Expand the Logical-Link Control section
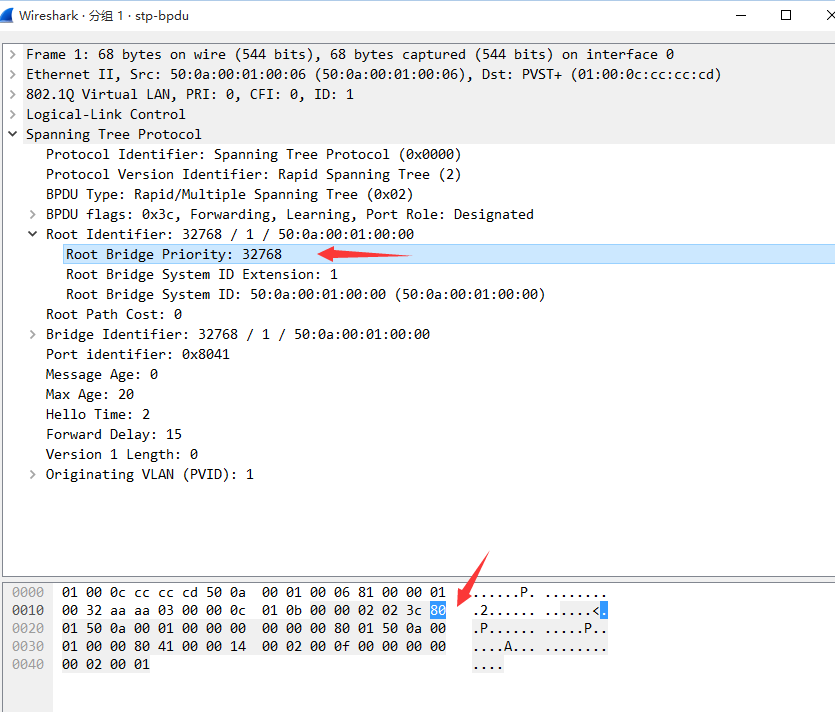The height and width of the screenshot is (712, 835). [12, 114]
